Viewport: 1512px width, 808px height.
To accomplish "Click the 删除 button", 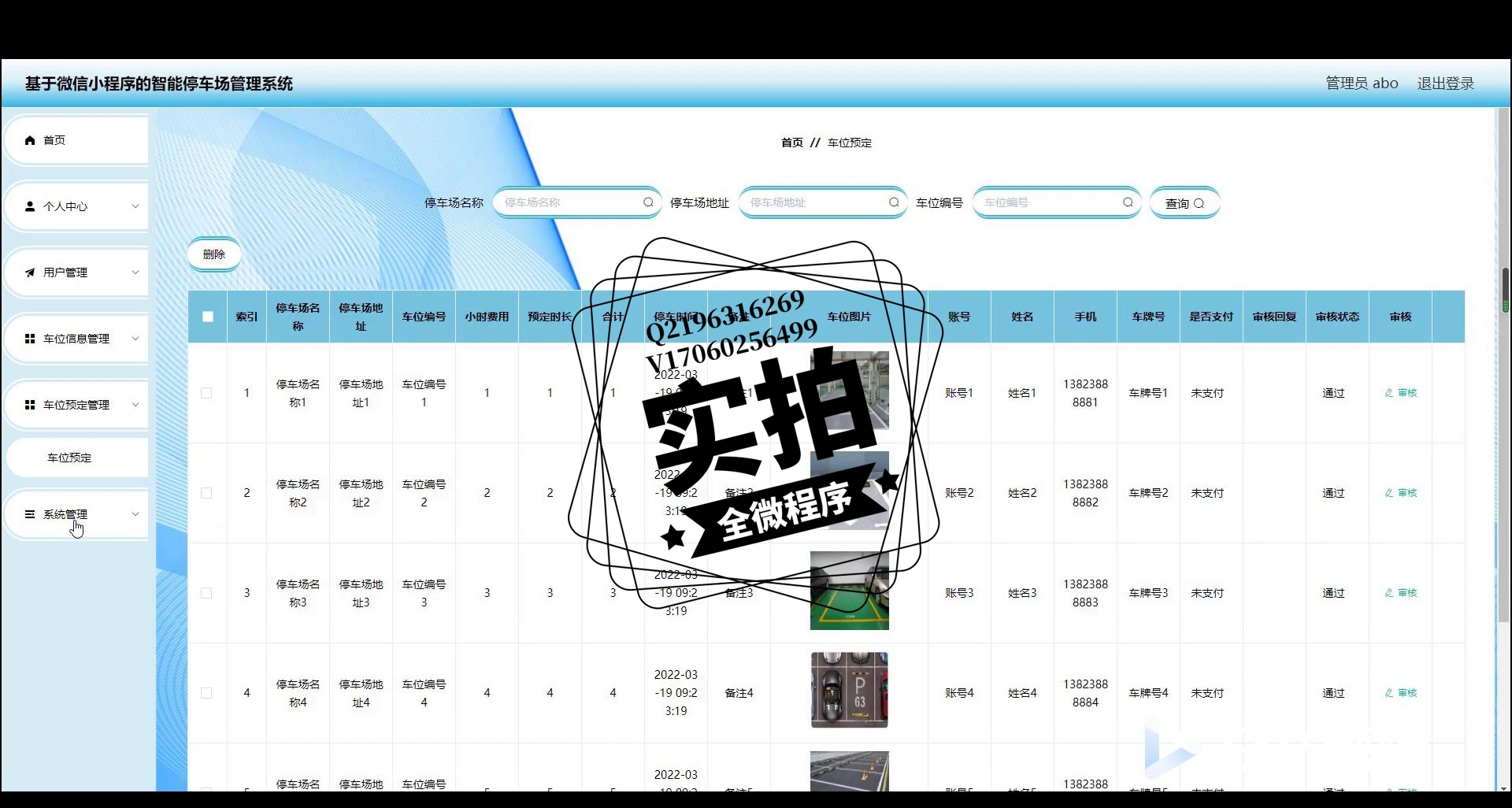I will (213, 254).
